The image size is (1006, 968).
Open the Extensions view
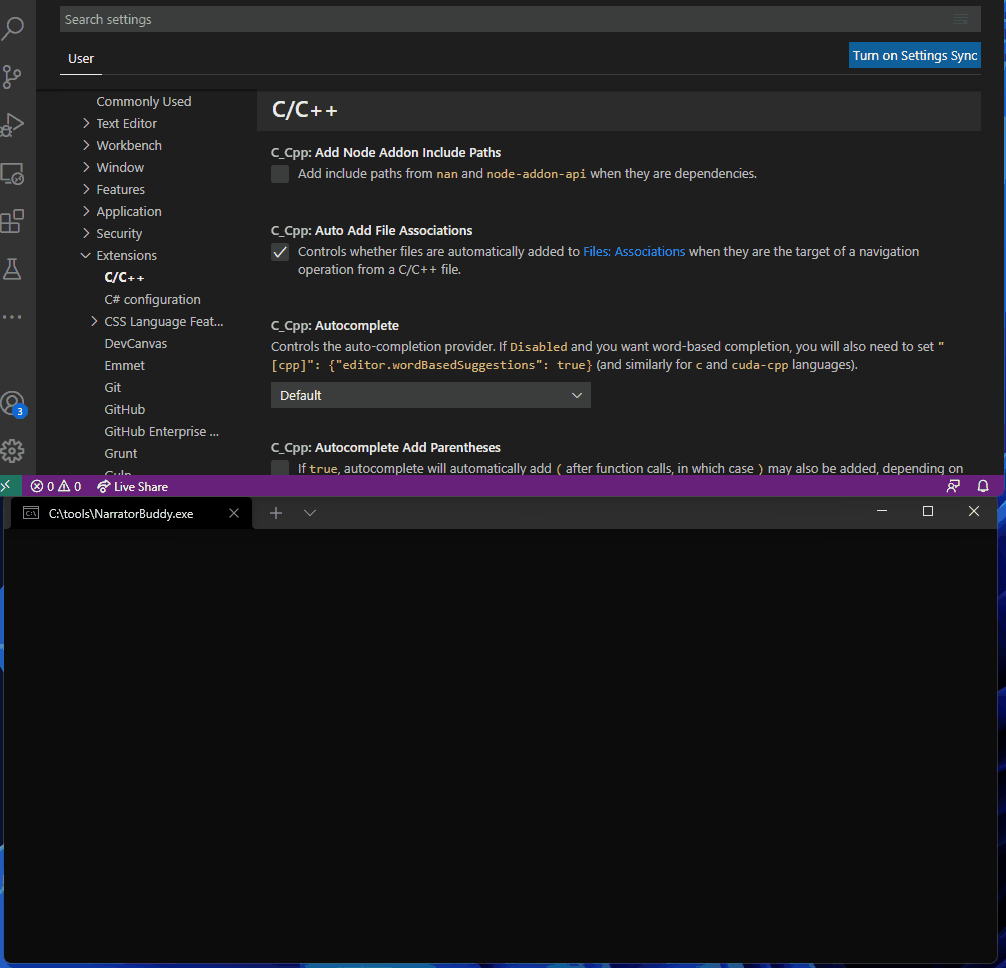[13, 221]
